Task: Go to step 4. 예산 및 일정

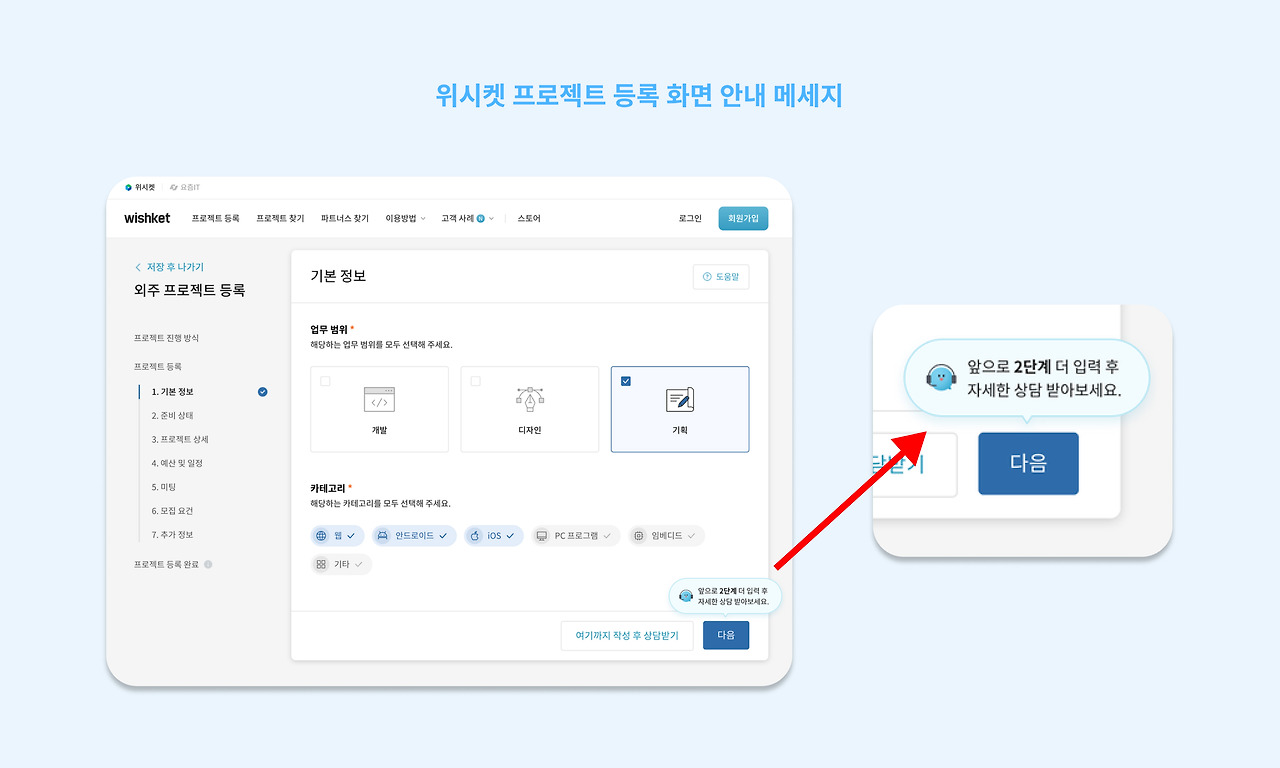Action: click(x=178, y=463)
